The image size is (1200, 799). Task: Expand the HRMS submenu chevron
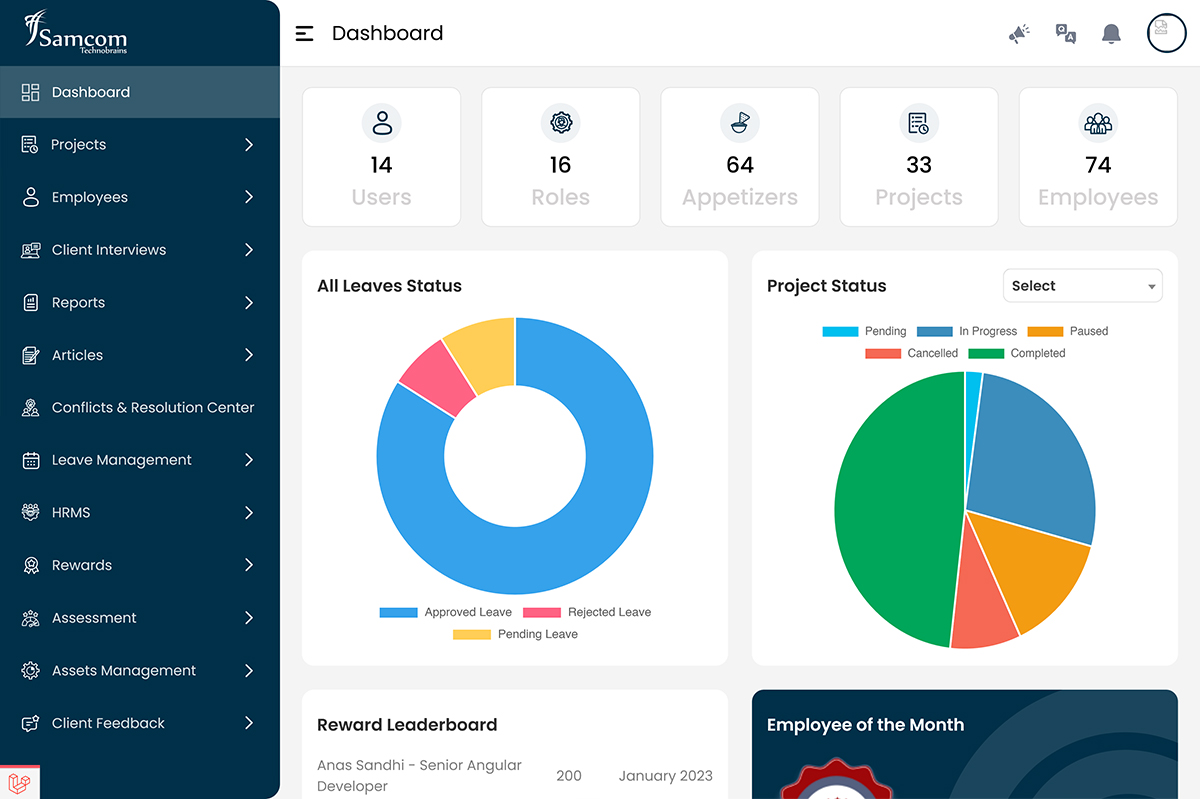click(249, 513)
